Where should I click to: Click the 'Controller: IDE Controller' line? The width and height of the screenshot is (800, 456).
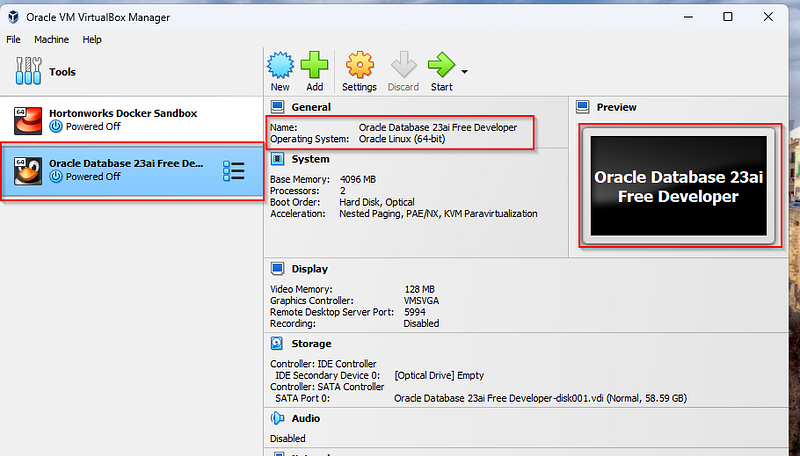pyautogui.click(x=323, y=364)
